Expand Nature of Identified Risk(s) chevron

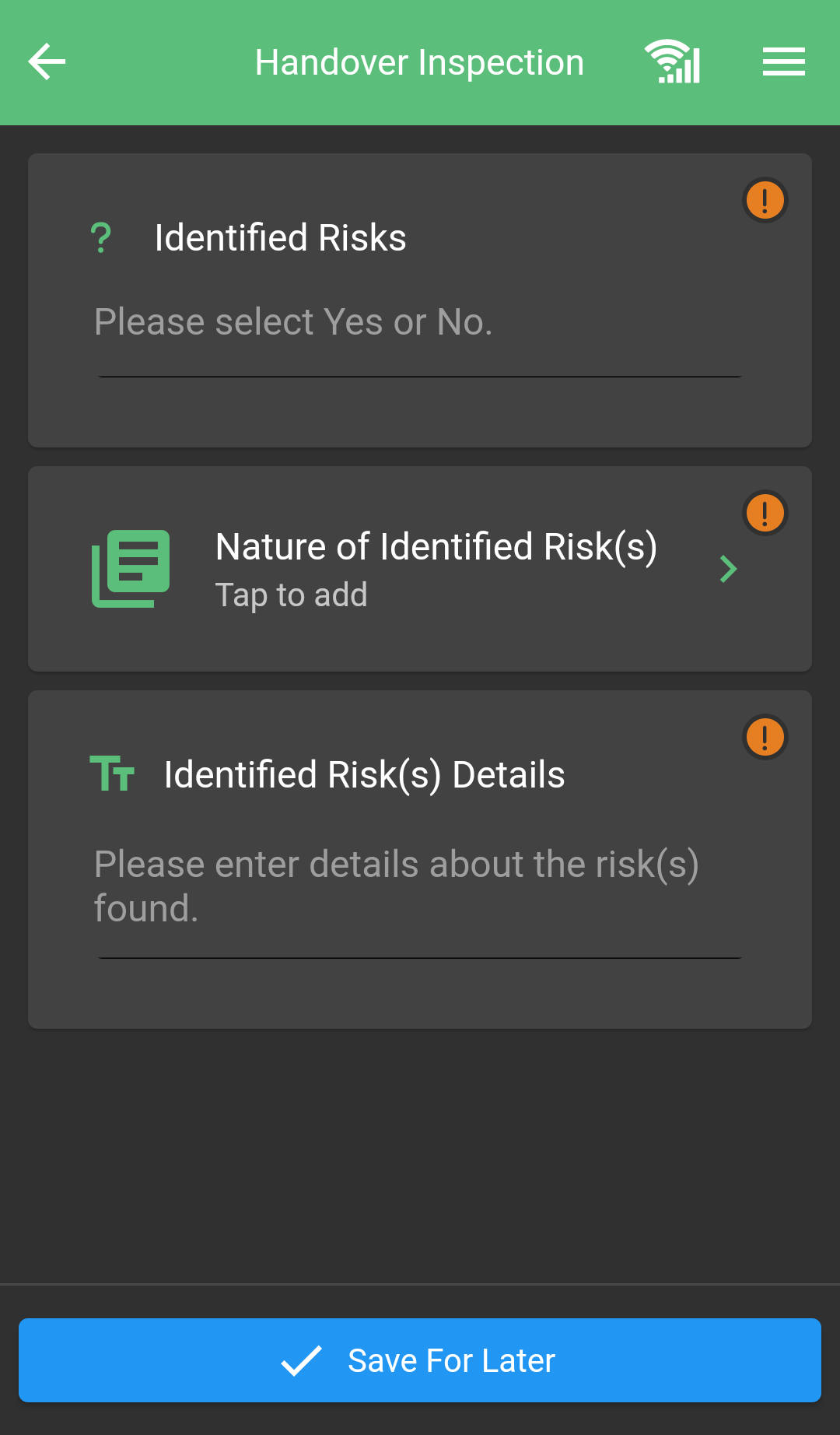click(729, 569)
